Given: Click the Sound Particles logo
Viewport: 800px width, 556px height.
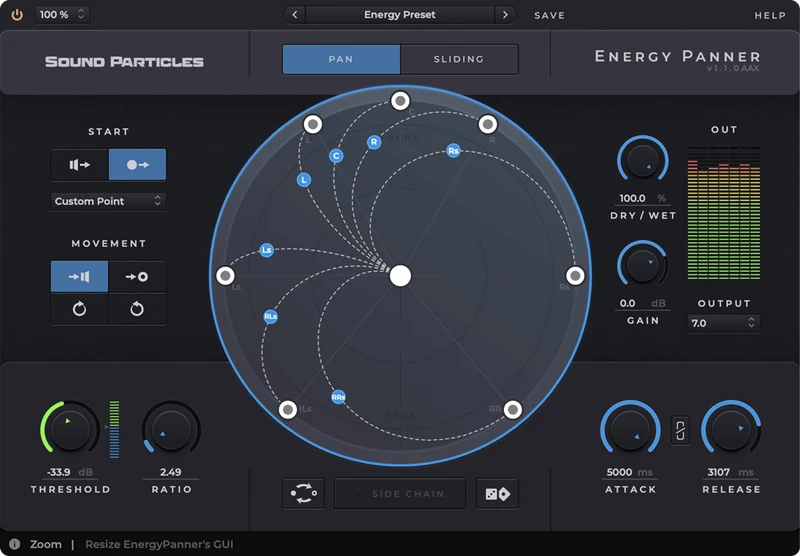Looking at the screenshot, I should click(124, 62).
